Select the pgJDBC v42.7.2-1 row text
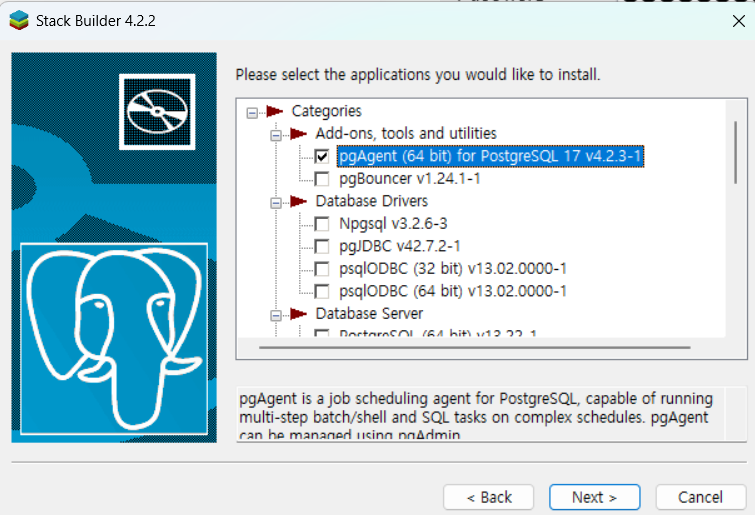The width and height of the screenshot is (755, 515). pyautogui.click(x=400, y=246)
